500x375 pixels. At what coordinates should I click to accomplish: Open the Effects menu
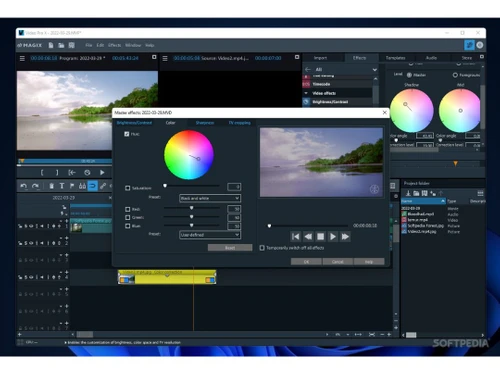(x=114, y=45)
